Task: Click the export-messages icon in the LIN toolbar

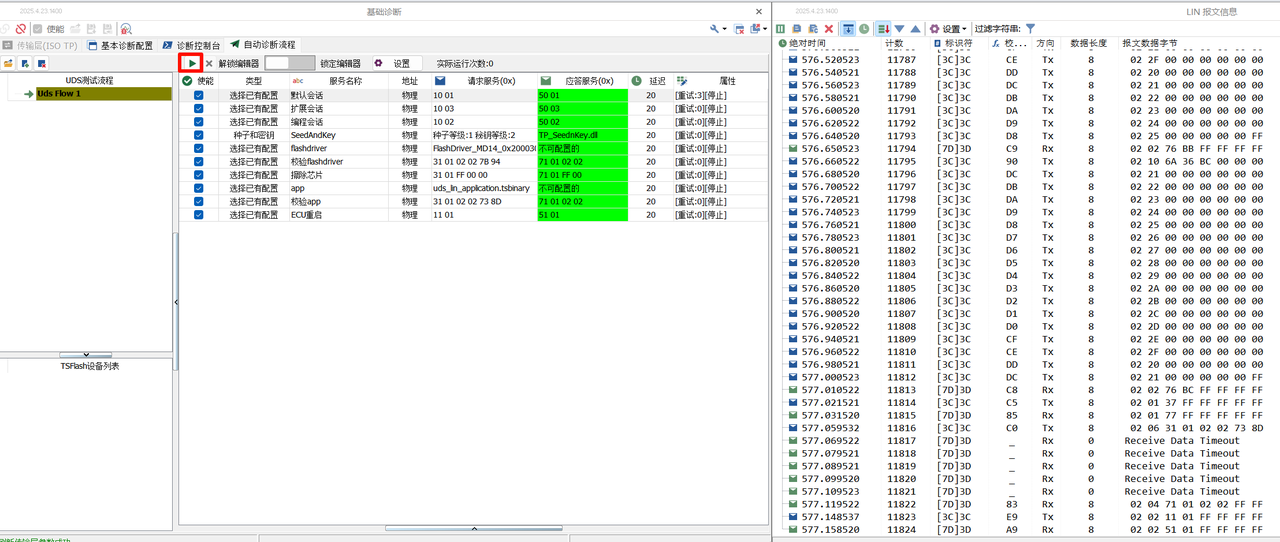Action: click(813, 29)
